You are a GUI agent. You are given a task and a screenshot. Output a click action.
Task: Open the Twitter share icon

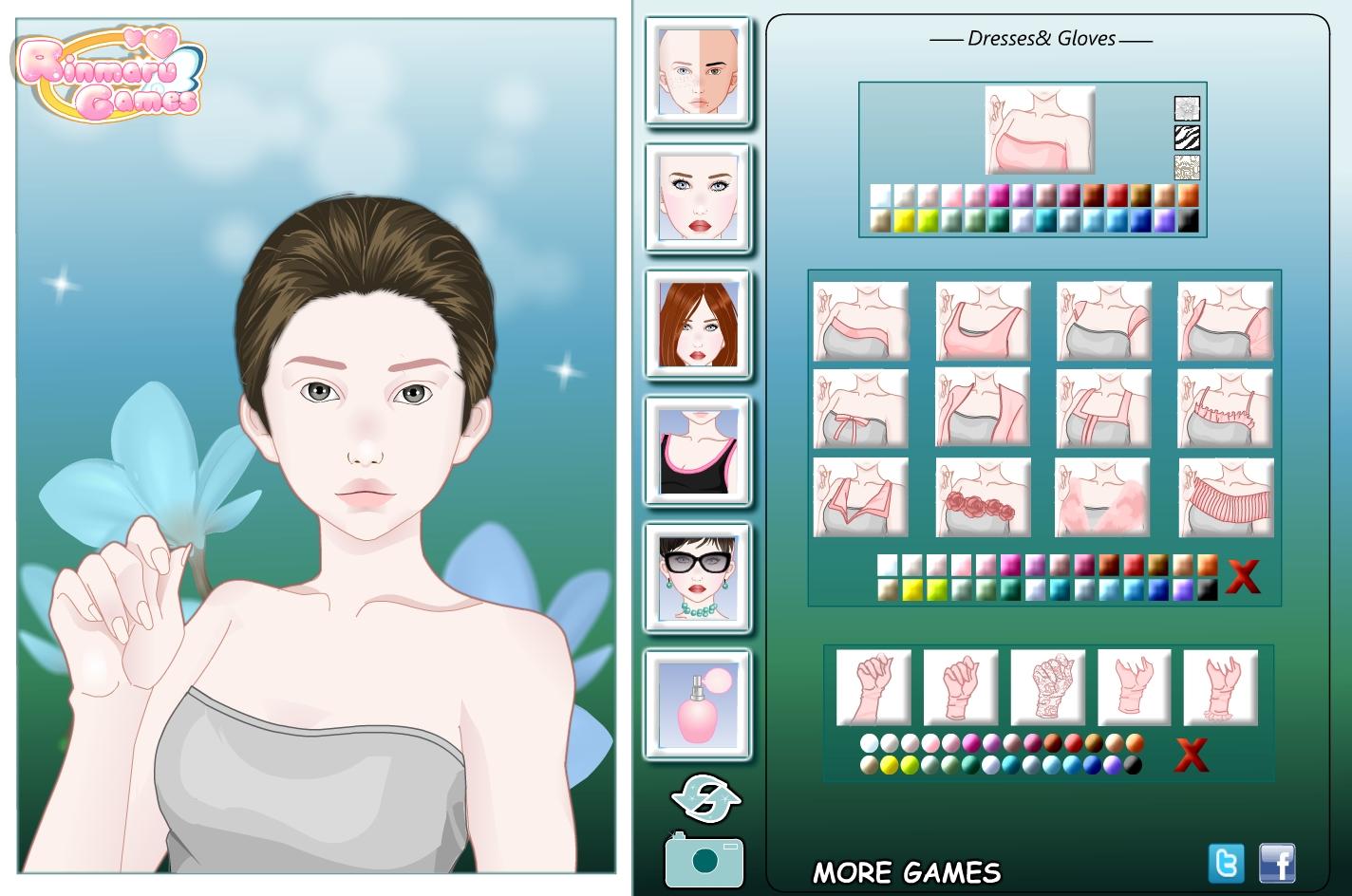point(1226,864)
